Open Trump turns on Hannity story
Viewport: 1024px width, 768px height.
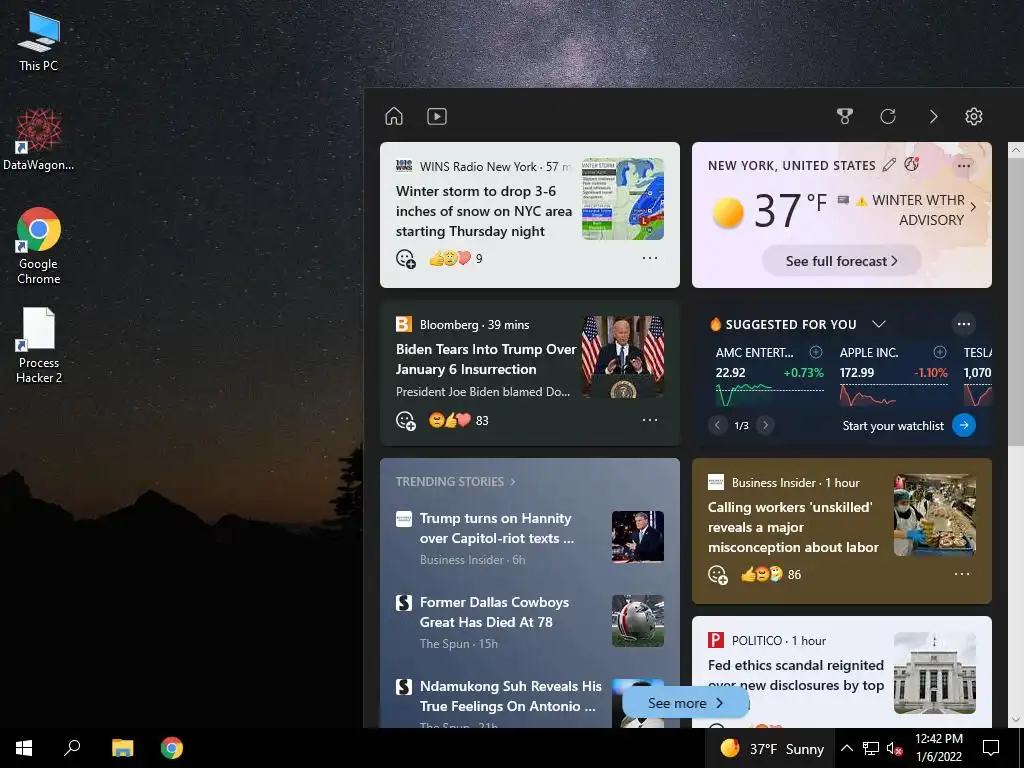pos(497,528)
